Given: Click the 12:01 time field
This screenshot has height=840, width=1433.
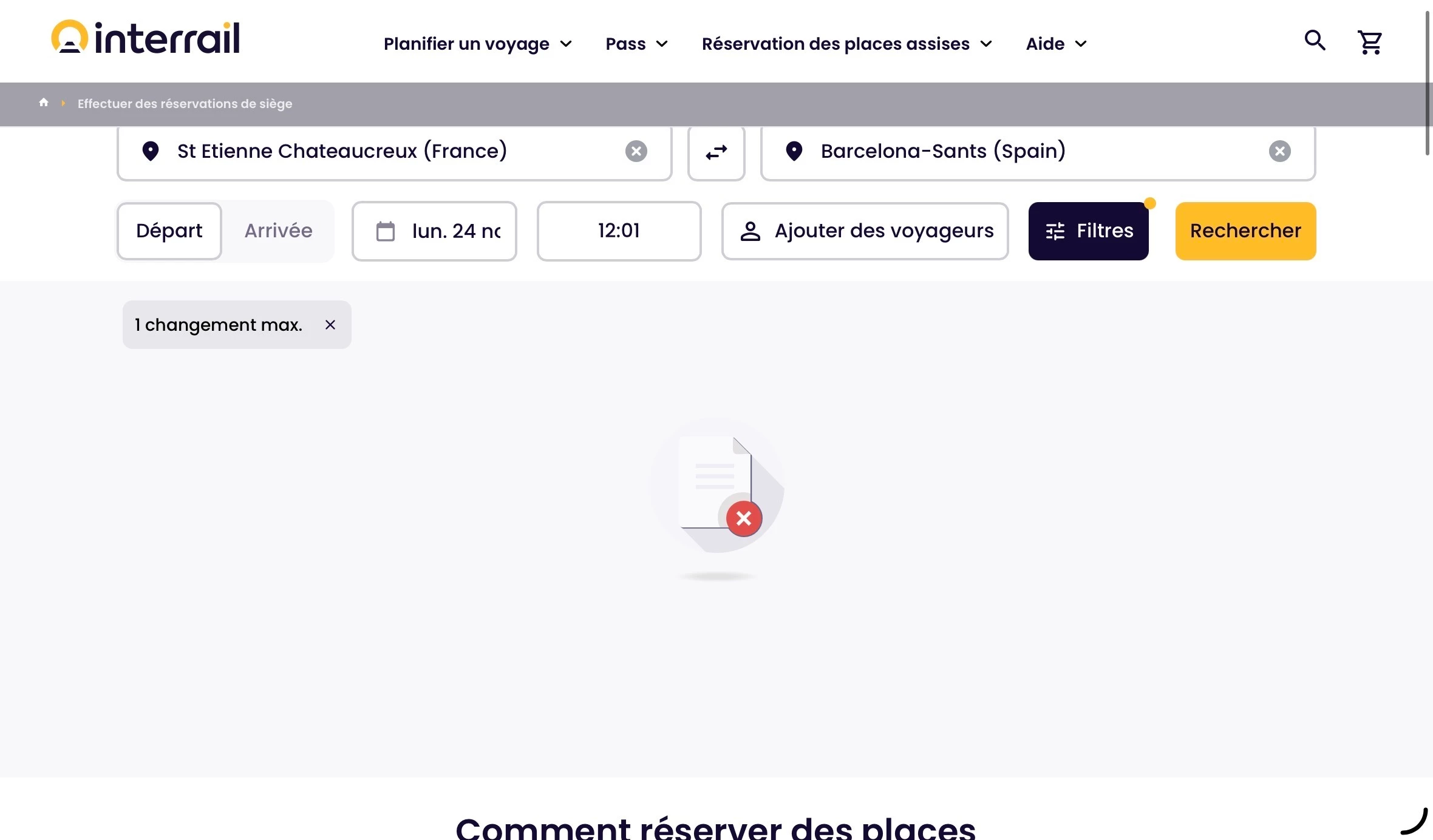Looking at the screenshot, I should pyautogui.click(x=619, y=231).
